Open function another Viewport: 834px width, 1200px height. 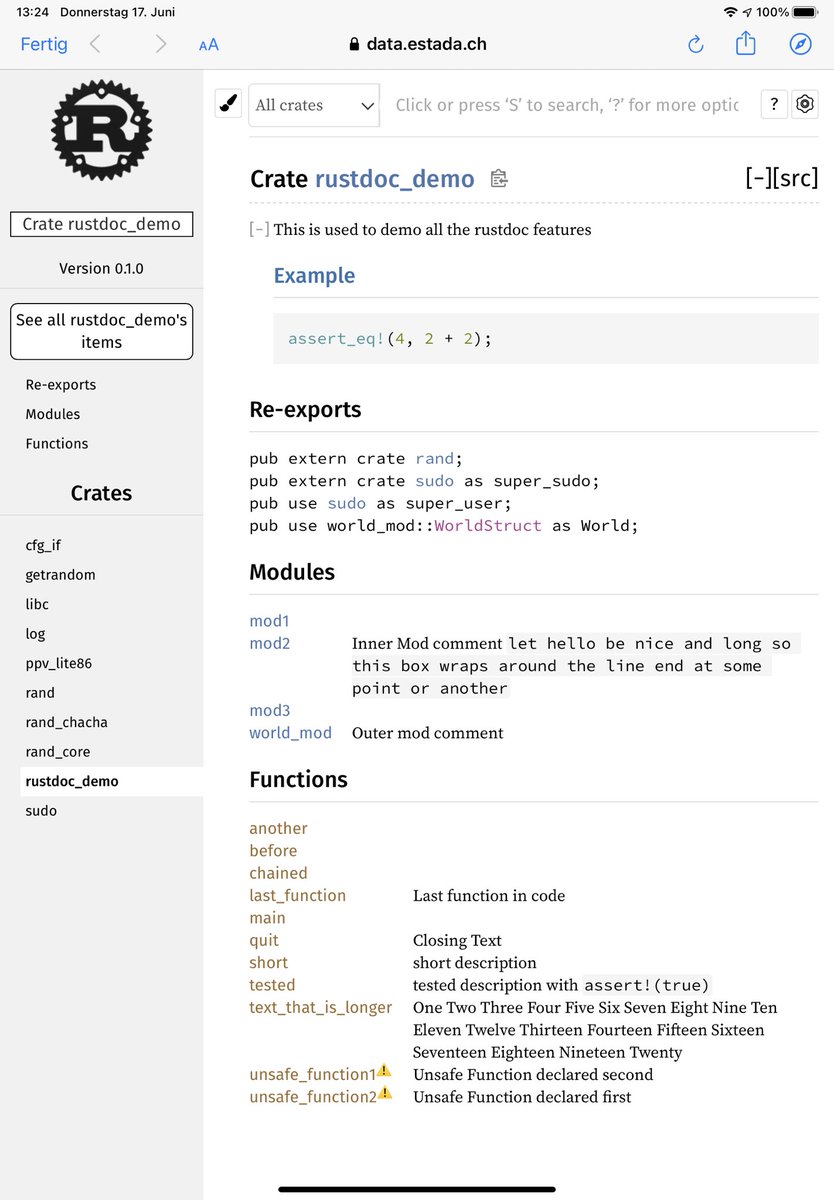278,828
